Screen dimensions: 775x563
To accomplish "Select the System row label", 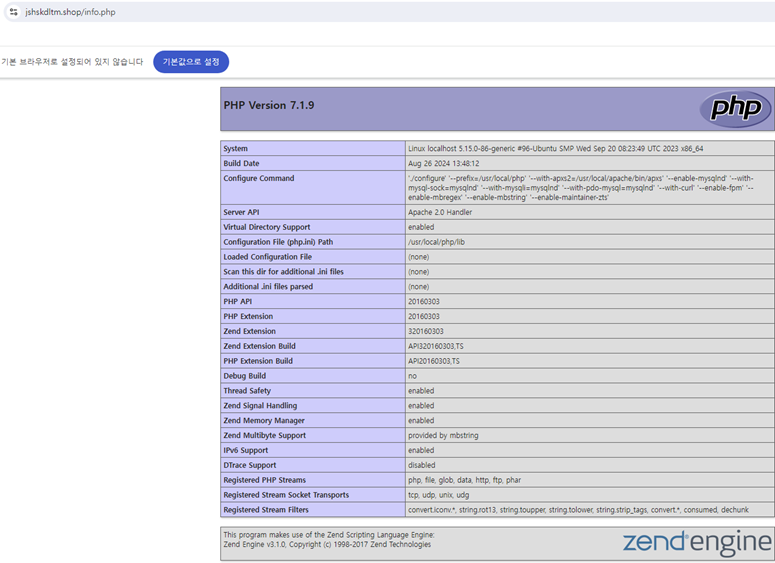I will (236, 149).
